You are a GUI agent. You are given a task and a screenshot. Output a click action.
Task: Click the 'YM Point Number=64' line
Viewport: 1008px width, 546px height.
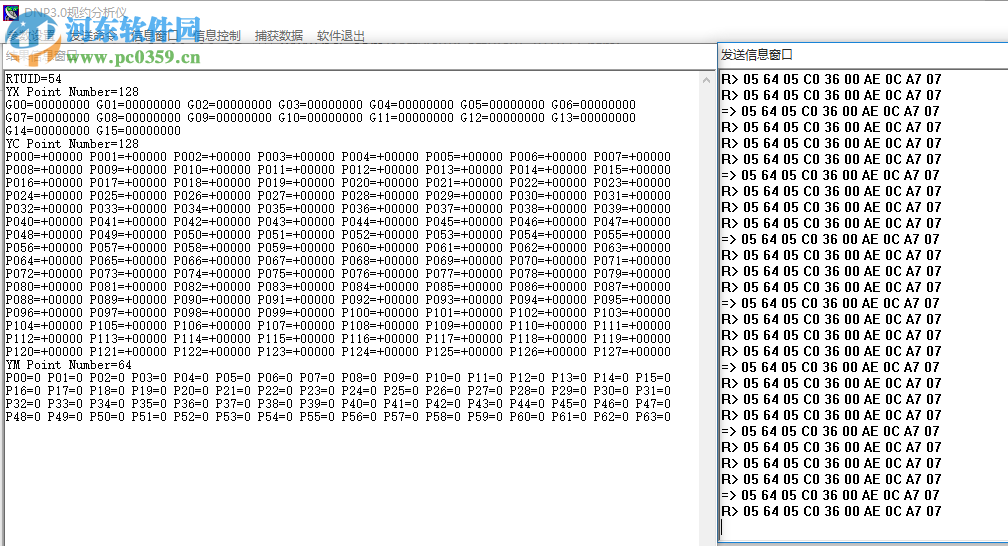(69, 365)
